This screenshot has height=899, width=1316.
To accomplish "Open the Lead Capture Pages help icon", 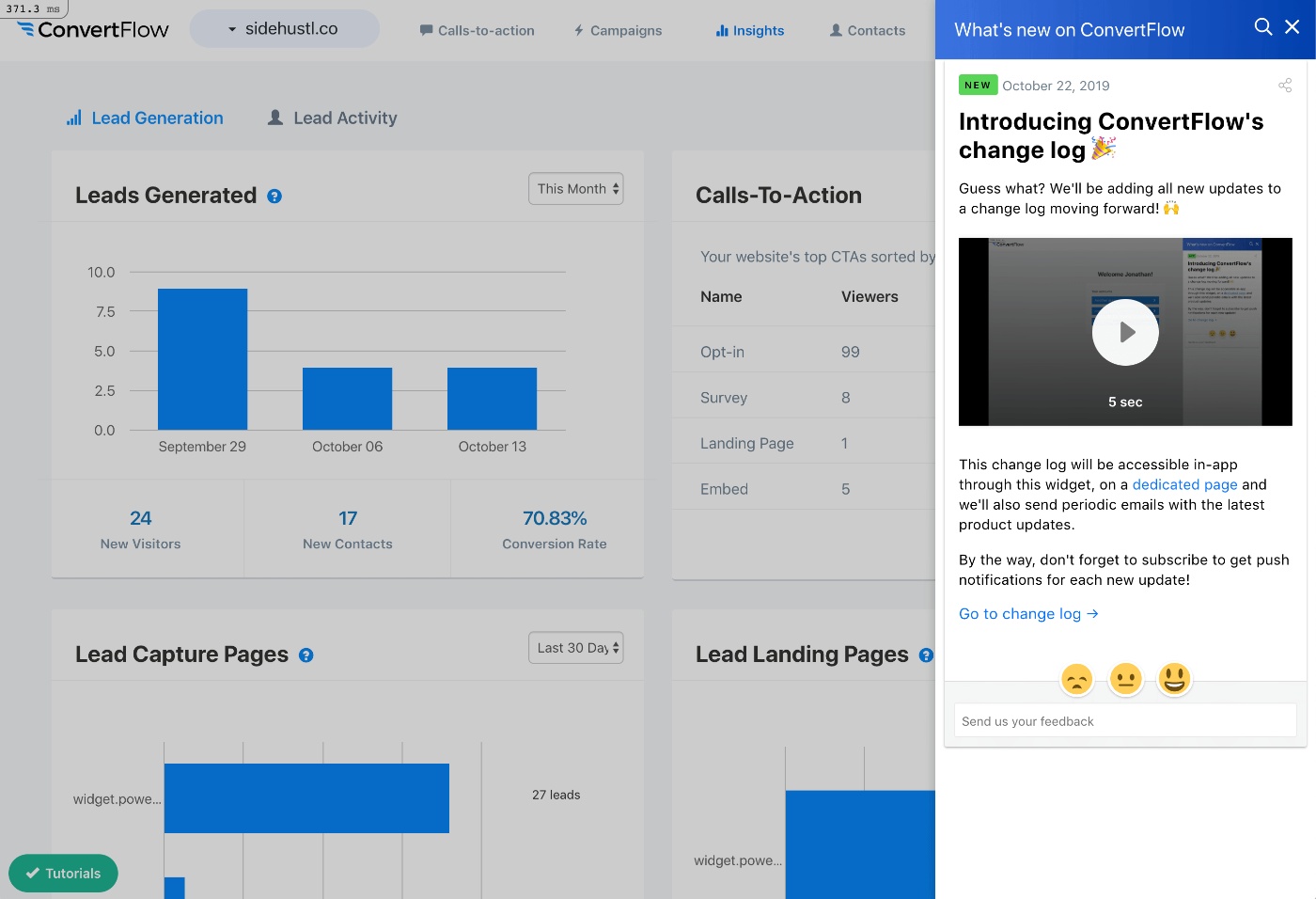I will point(305,655).
